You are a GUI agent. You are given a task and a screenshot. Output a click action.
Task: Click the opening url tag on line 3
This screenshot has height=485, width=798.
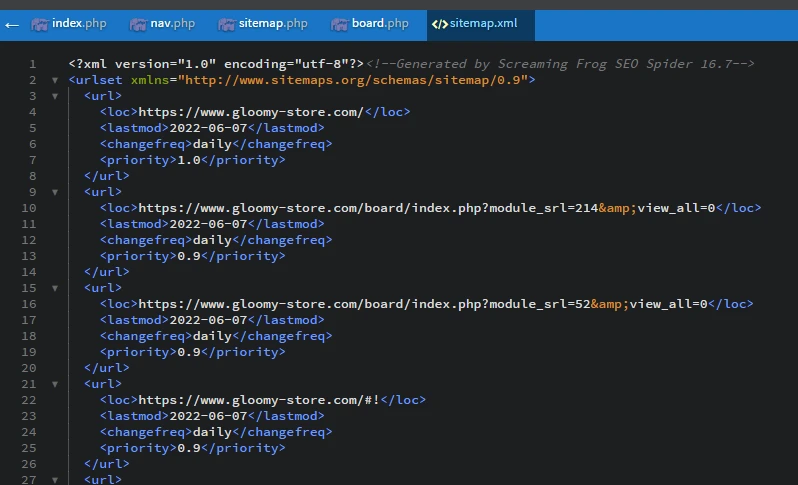click(x=103, y=96)
